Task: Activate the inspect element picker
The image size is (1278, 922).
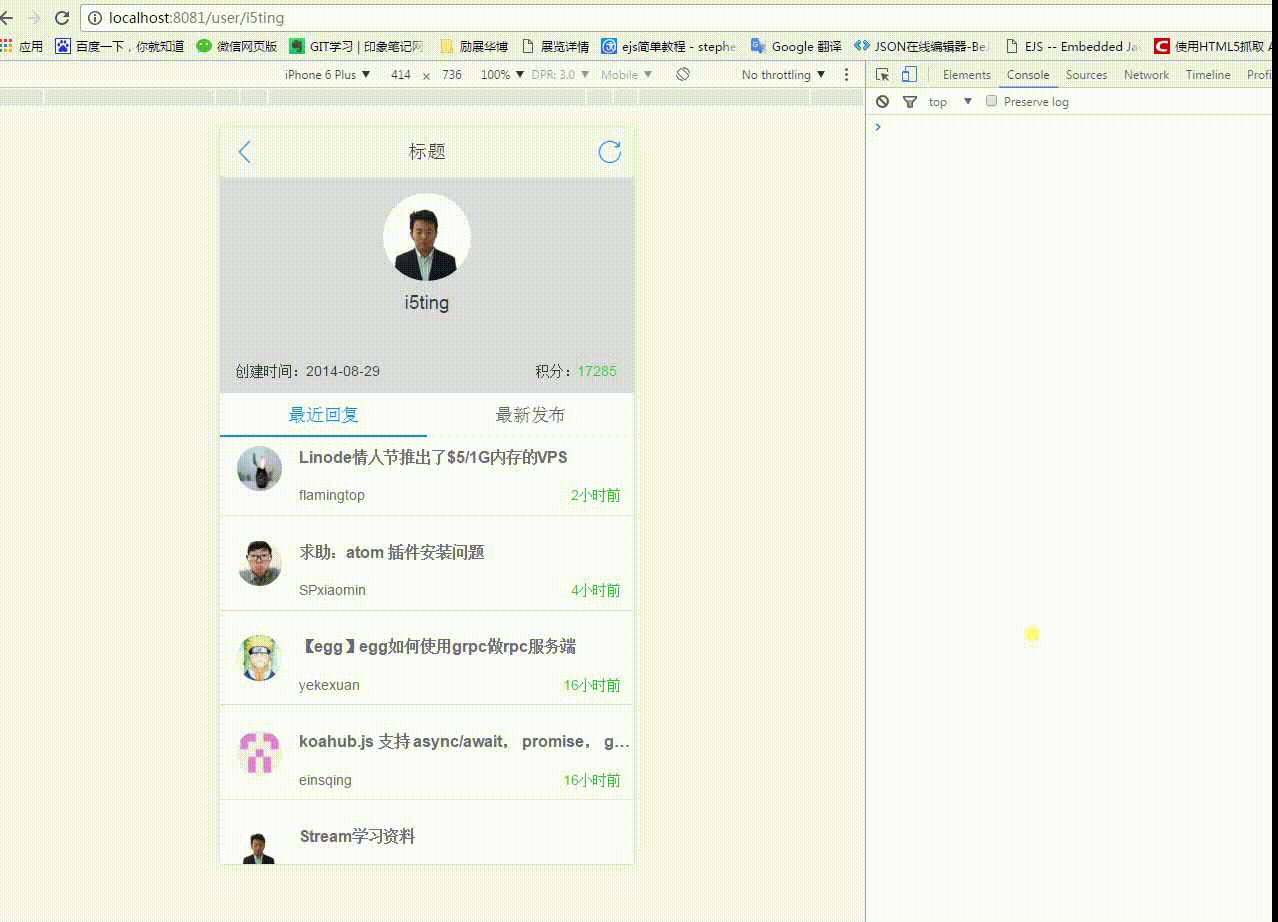Action: (883, 75)
